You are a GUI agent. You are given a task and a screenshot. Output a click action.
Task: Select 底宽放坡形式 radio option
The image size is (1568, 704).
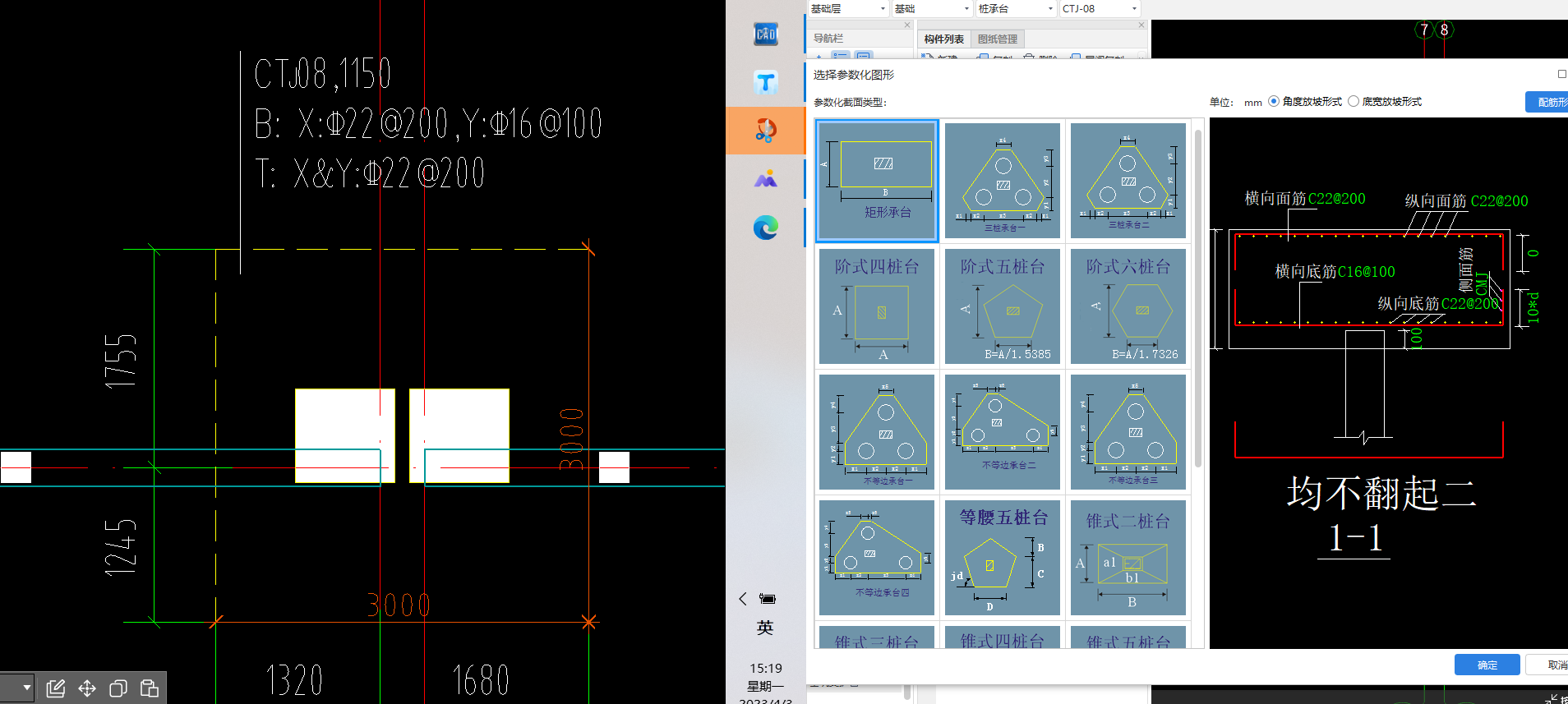(1354, 102)
